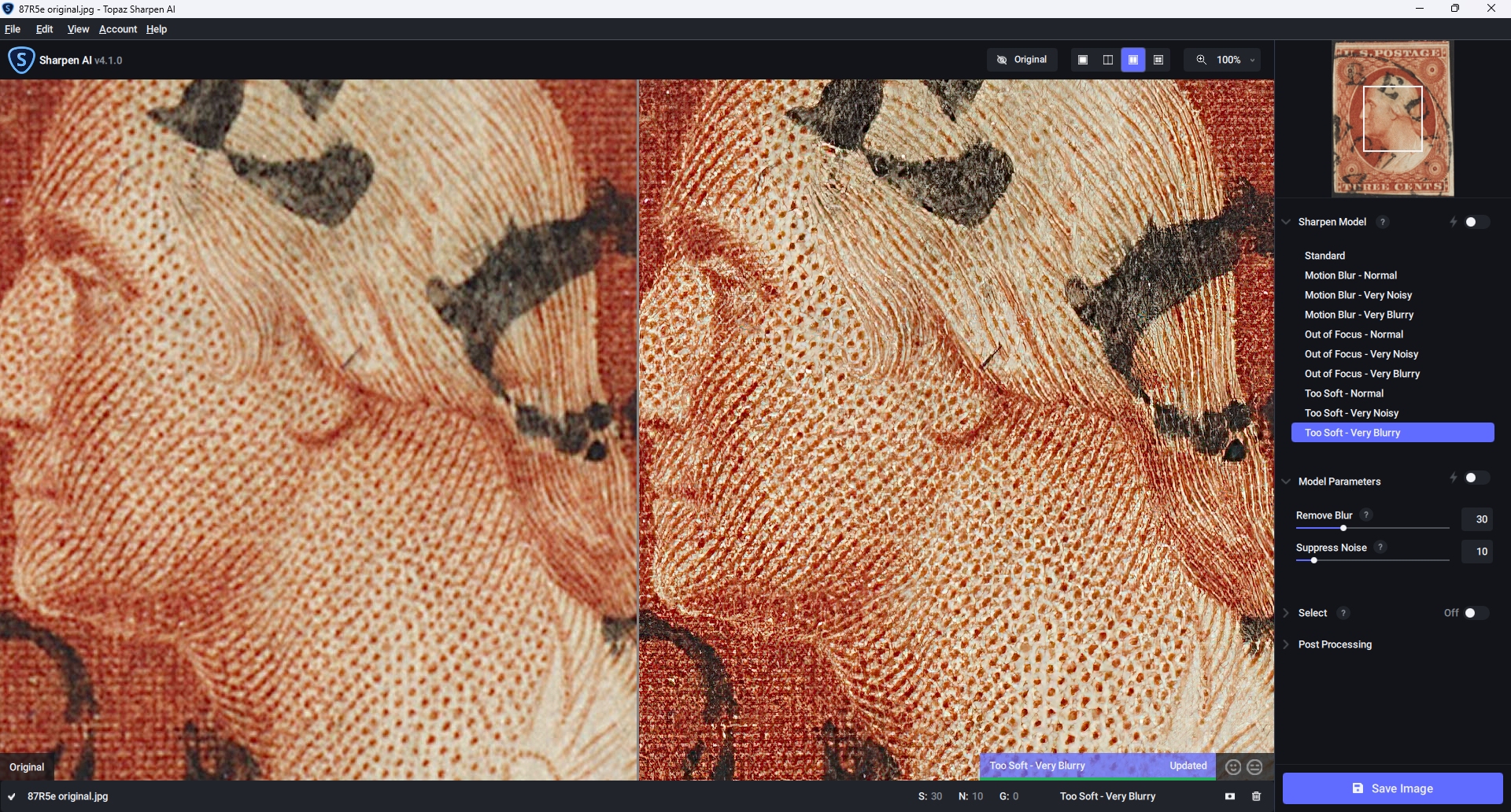Click the Suppress Noise value field
The width and height of the screenshot is (1511, 812).
tap(1477, 552)
